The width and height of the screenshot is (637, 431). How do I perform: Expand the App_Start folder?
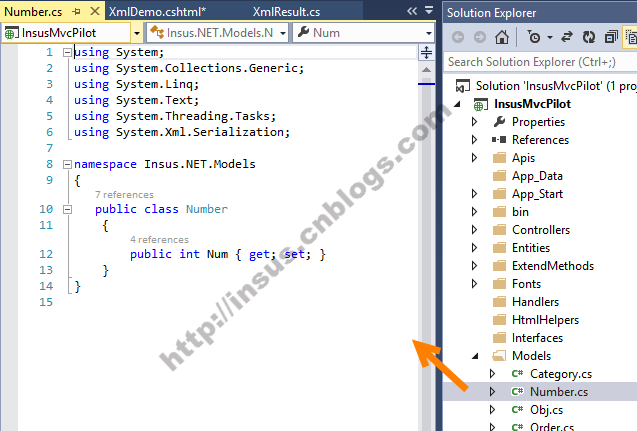coord(474,194)
